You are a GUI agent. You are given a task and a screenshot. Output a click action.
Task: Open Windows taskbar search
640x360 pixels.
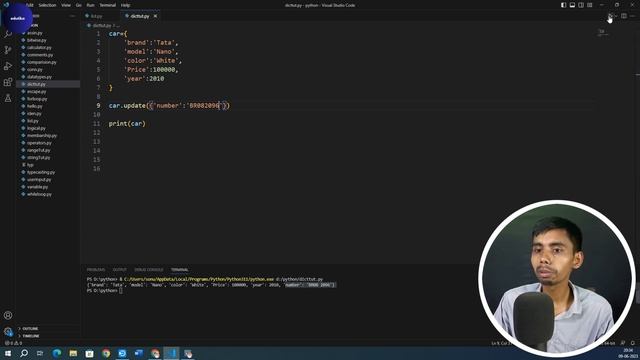(x=24, y=353)
